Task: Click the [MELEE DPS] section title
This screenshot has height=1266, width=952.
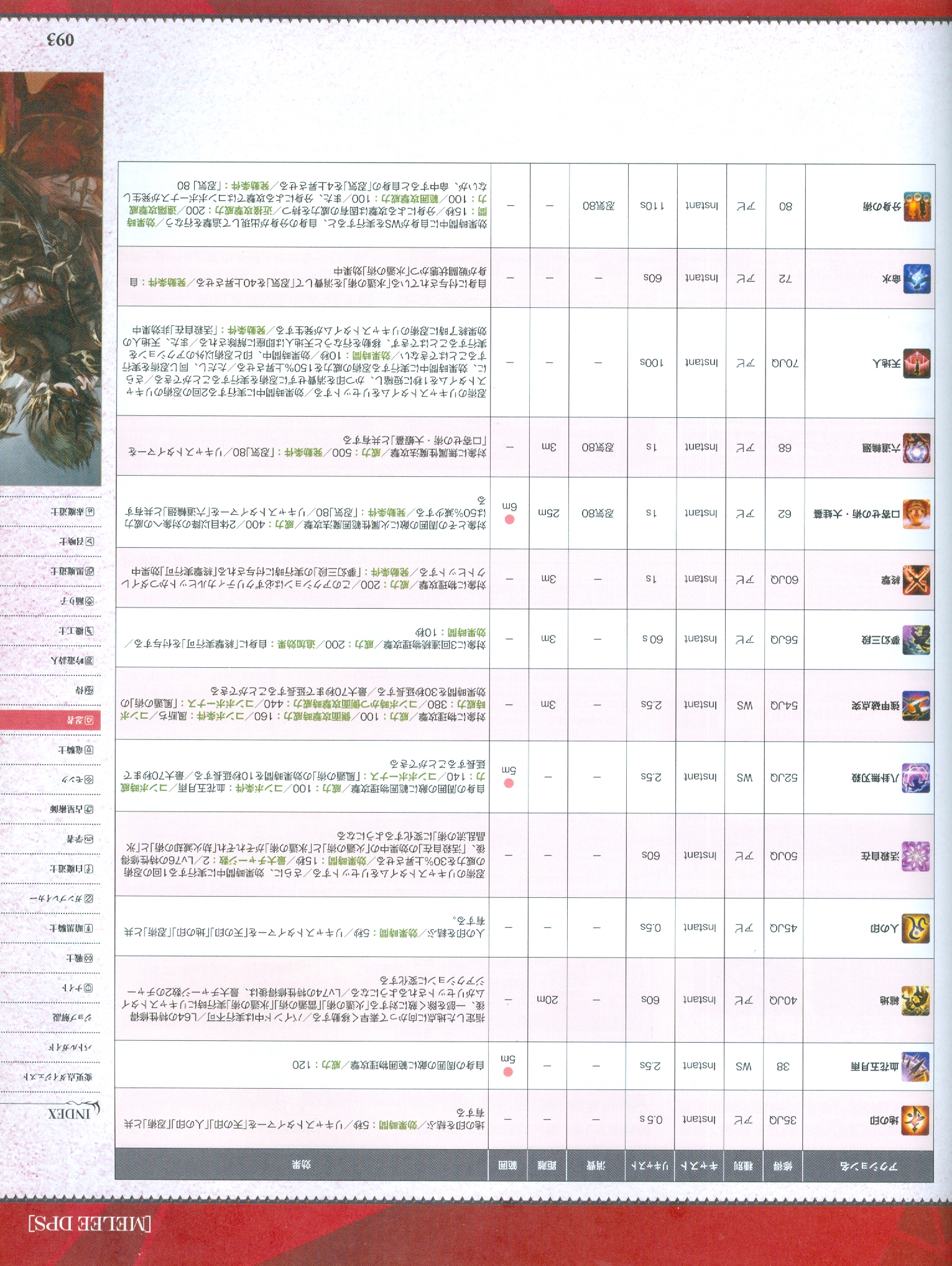Action: tap(90, 1224)
